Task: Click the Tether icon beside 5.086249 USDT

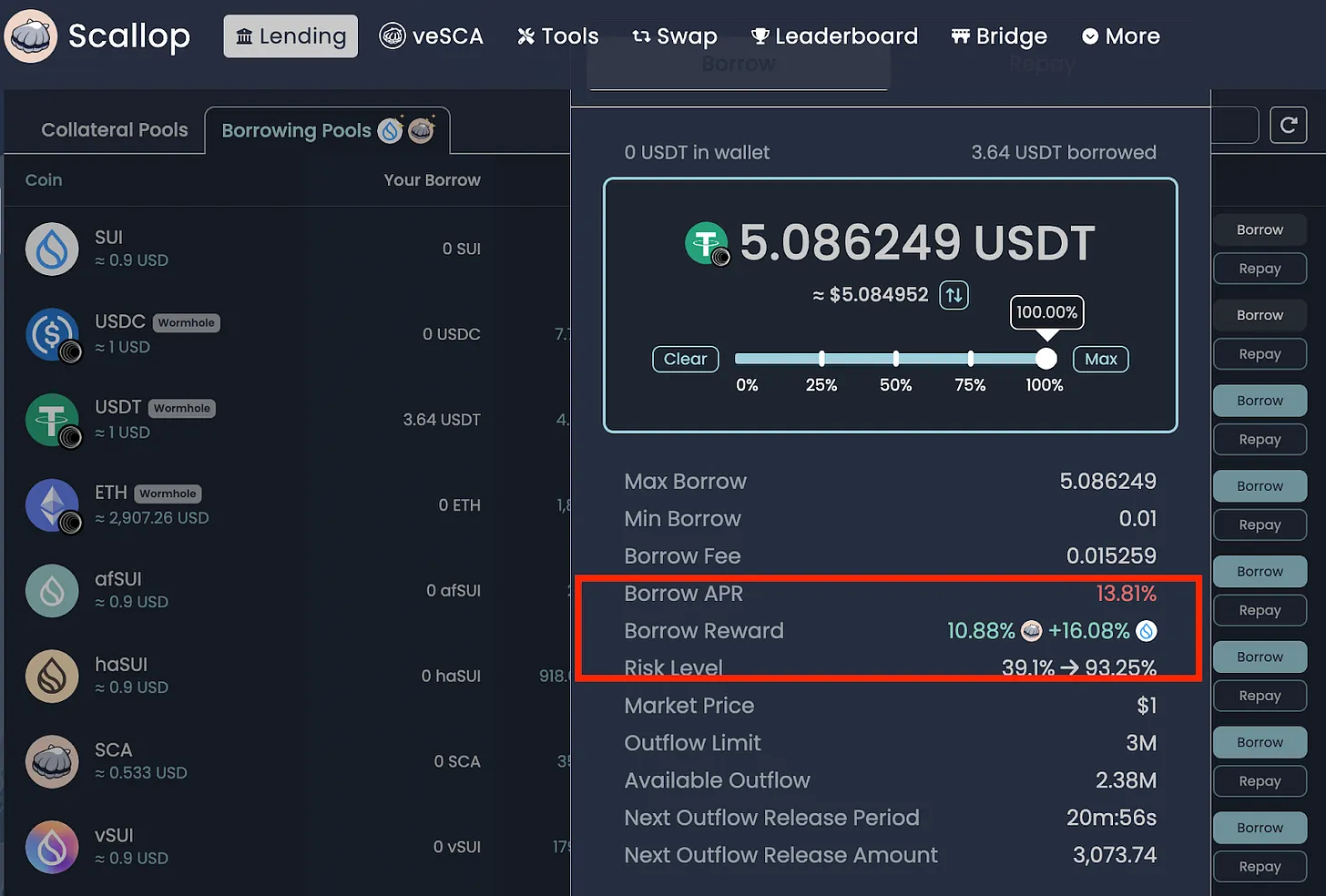Action: (707, 244)
